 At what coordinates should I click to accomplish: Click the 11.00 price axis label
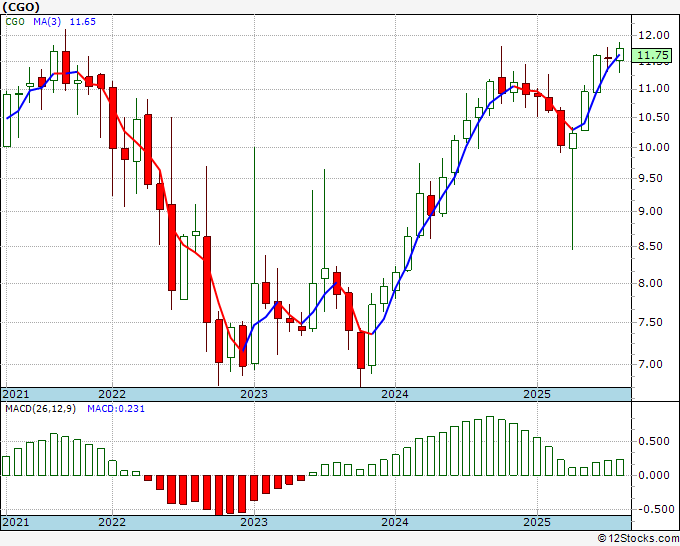pos(654,89)
